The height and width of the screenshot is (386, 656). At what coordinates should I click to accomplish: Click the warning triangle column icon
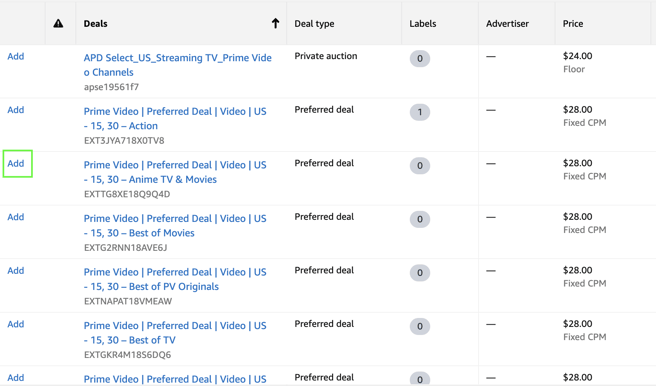click(x=58, y=23)
